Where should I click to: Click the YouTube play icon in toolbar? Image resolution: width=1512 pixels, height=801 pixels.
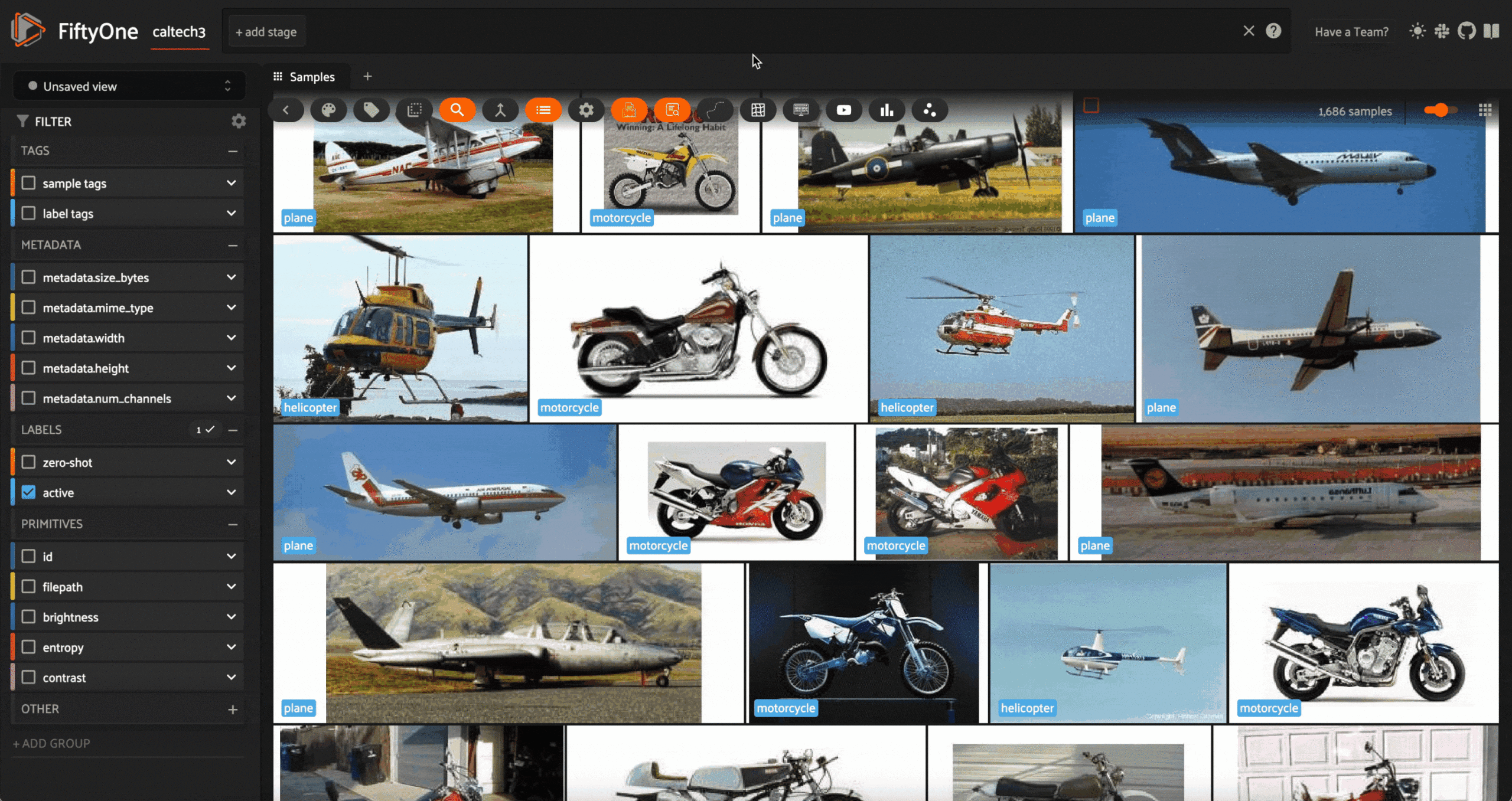[843, 110]
